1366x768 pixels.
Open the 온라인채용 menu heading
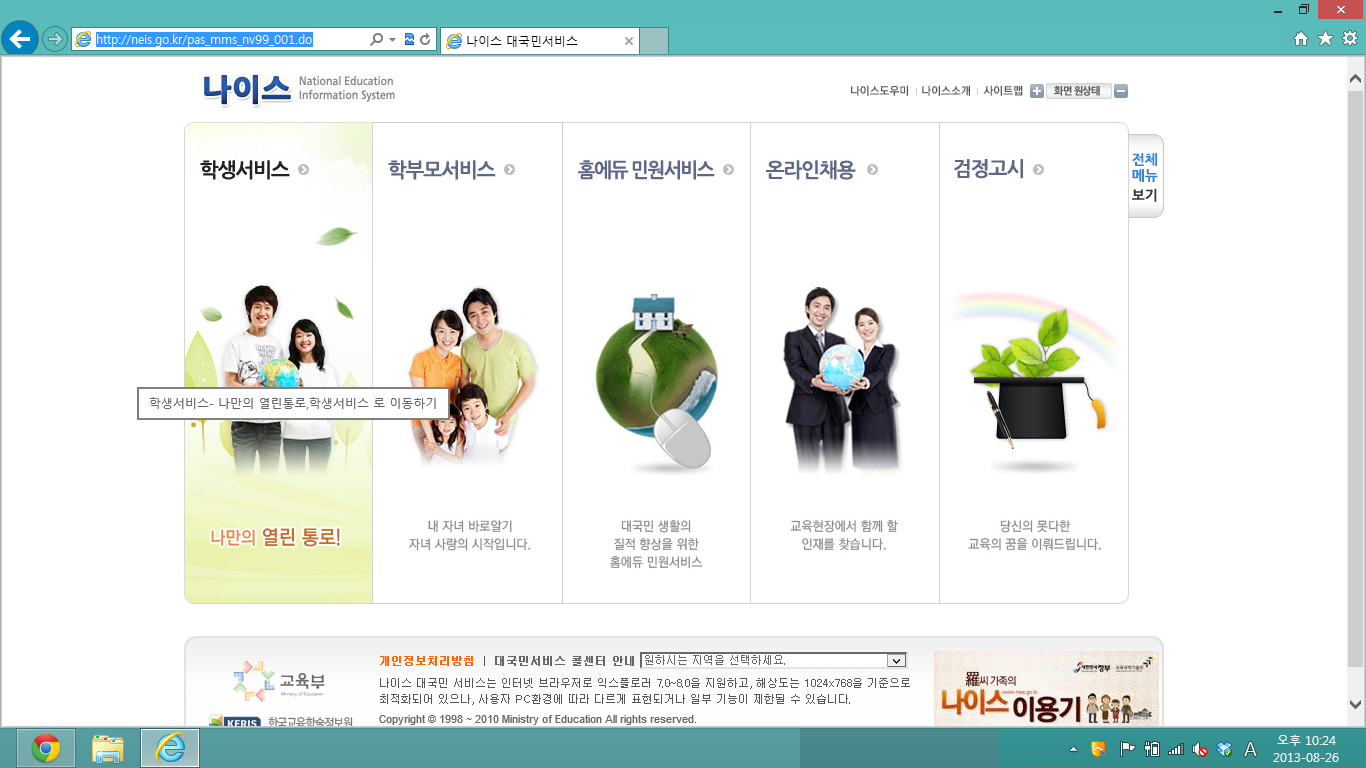click(810, 170)
